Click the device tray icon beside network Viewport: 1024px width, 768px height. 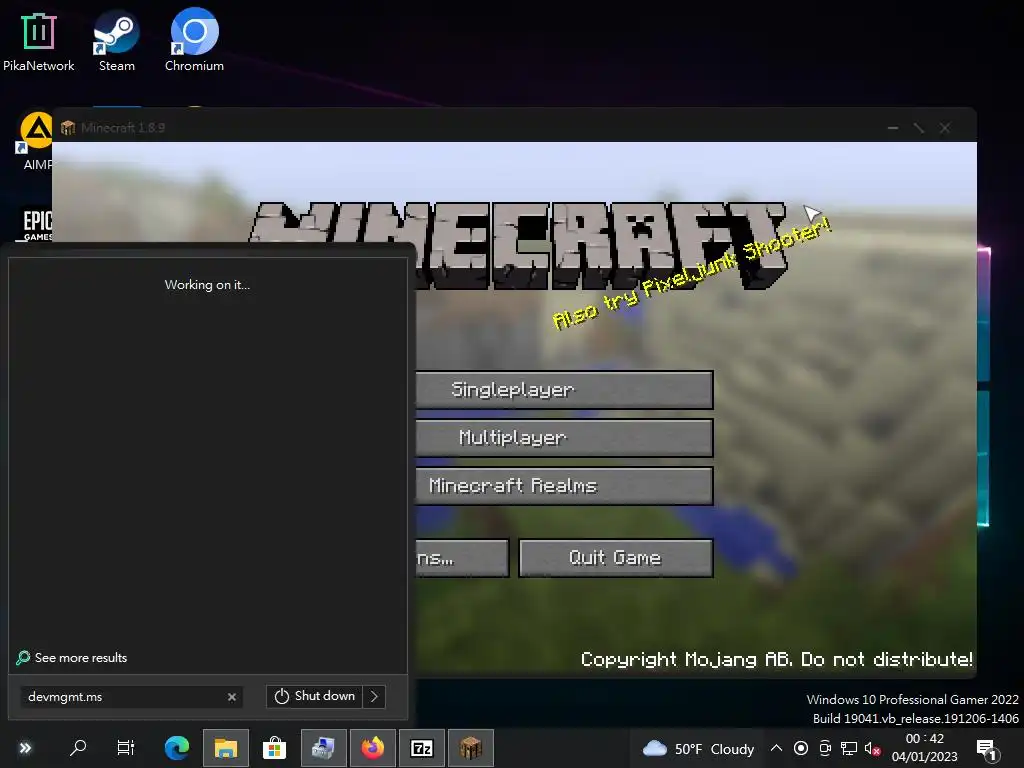tap(825, 748)
